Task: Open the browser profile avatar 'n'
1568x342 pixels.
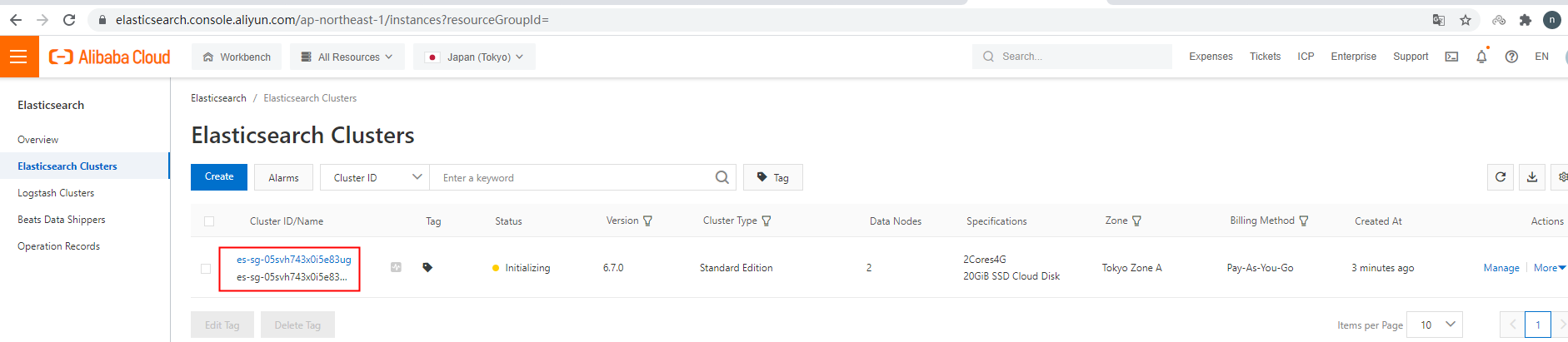Action: click(1551, 20)
